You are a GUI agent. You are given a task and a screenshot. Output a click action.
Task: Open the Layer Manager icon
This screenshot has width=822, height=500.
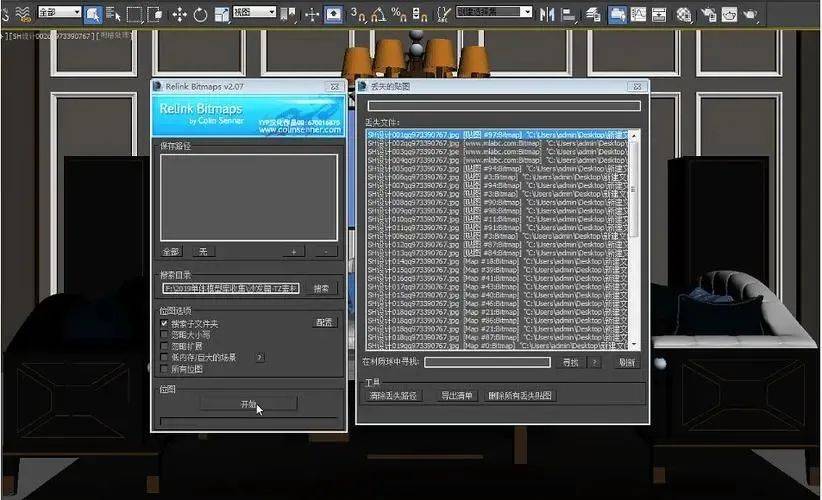(593, 14)
